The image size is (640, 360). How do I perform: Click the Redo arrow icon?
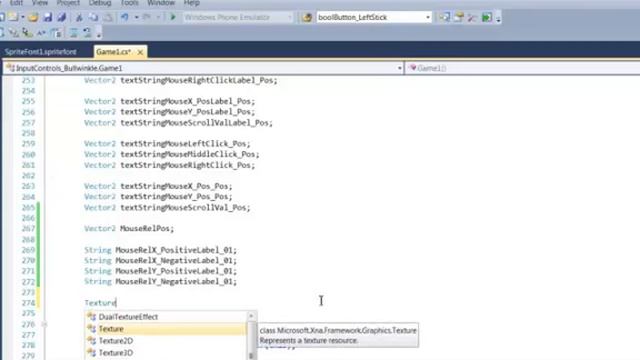(x=147, y=18)
